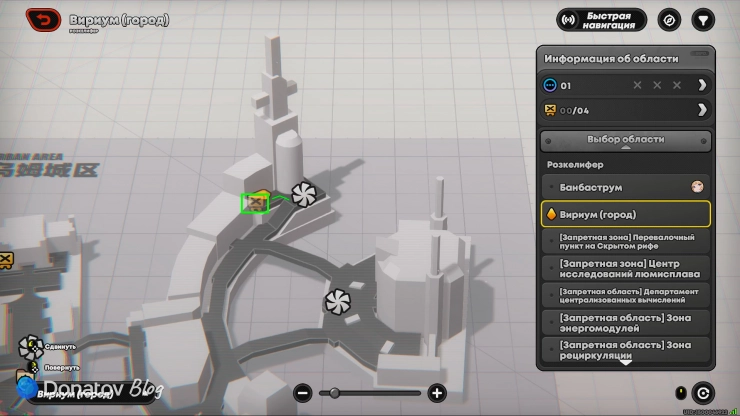Click the chest marker at the left edge
The width and height of the screenshot is (740, 416).
click(x=6, y=260)
